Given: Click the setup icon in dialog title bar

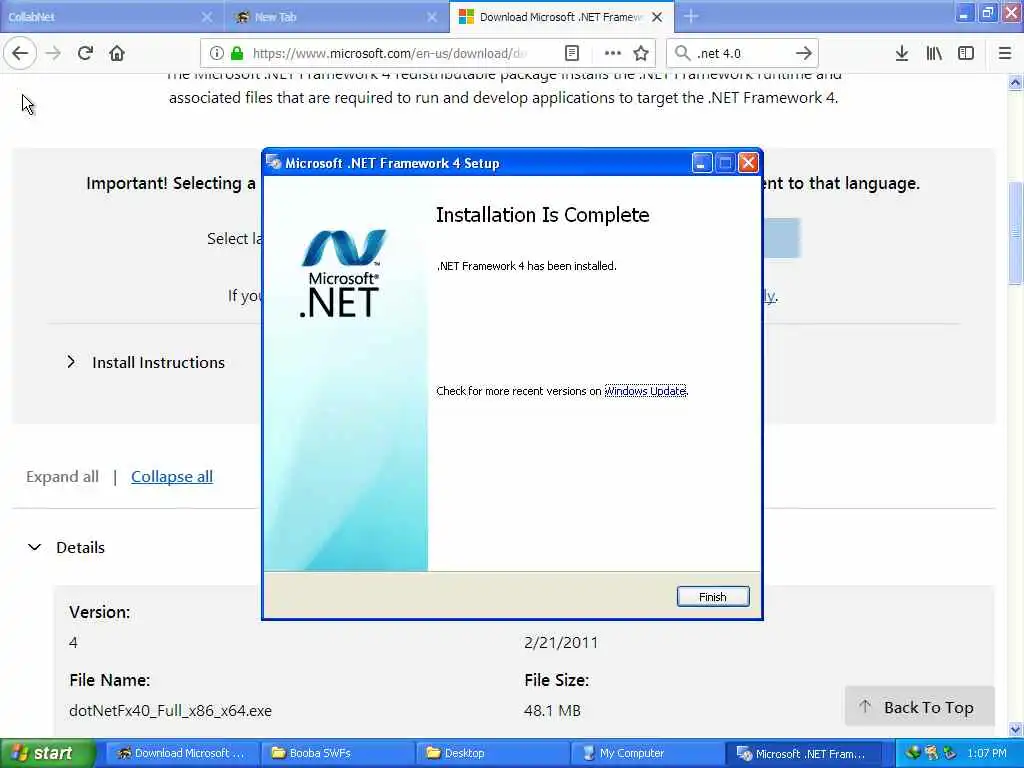Looking at the screenshot, I should tap(274, 163).
